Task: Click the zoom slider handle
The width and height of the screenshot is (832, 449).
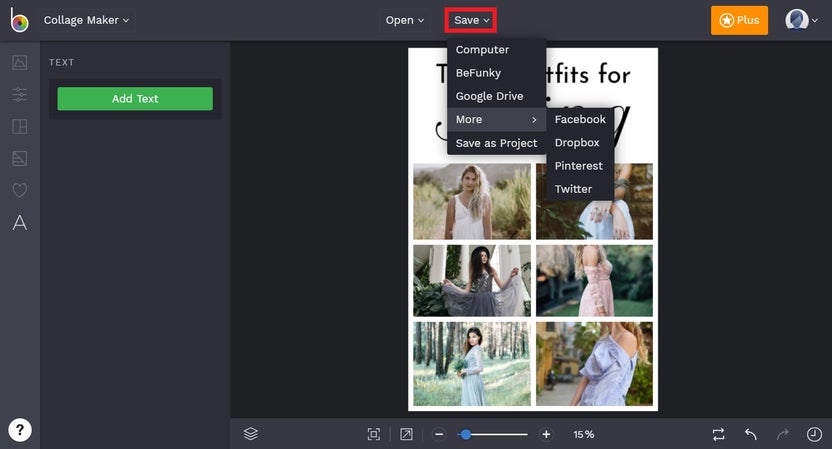Action: pos(465,434)
